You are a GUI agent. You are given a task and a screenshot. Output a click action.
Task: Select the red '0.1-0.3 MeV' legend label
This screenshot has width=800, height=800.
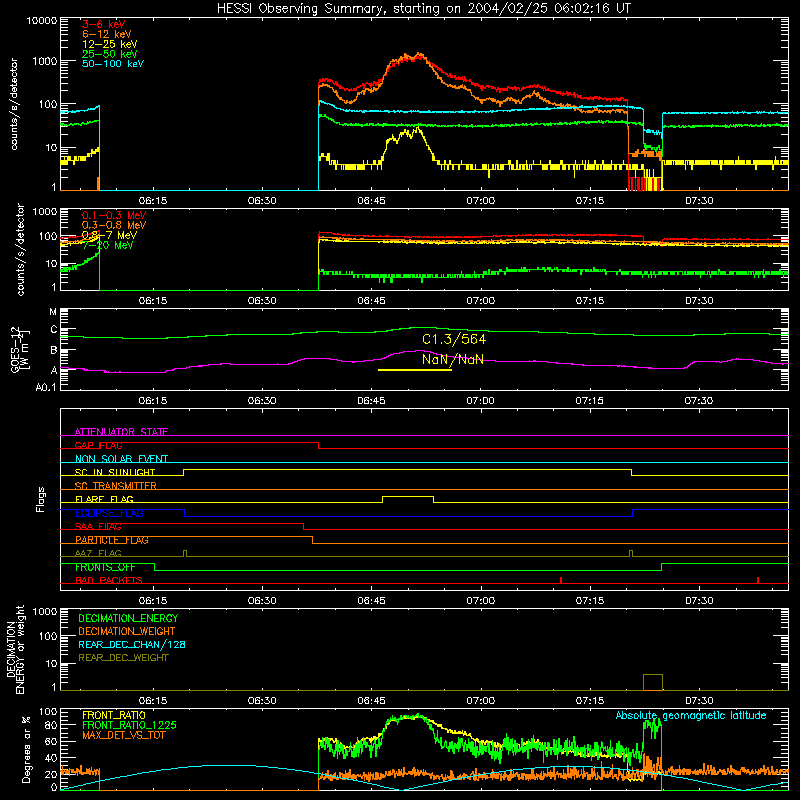114,215
